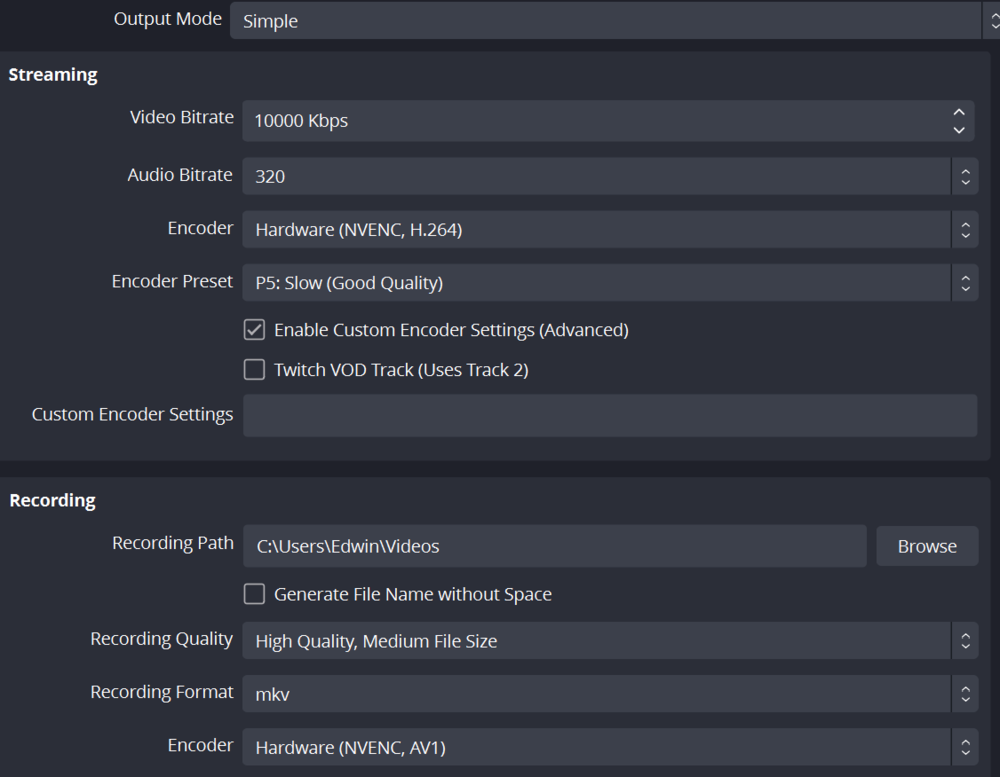Click the Recording Quality arrows icon
The height and width of the screenshot is (777, 1000).
[965, 641]
